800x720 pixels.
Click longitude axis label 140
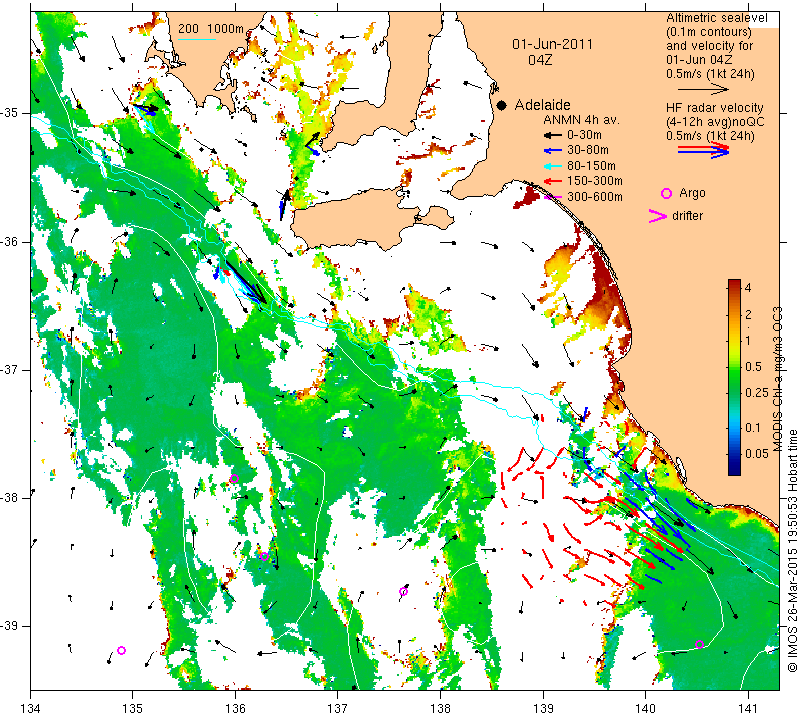[645, 708]
